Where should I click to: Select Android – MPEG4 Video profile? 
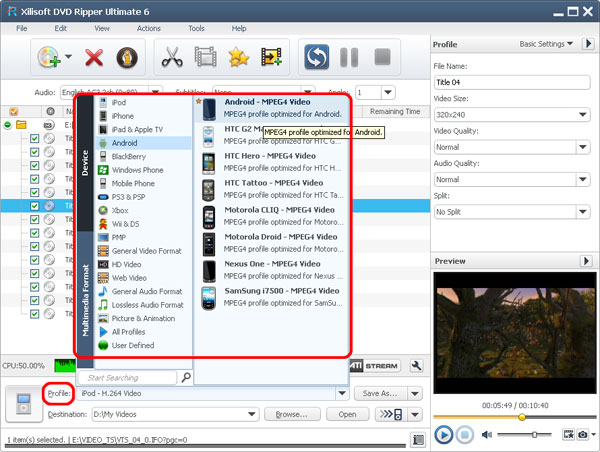[x=271, y=108]
